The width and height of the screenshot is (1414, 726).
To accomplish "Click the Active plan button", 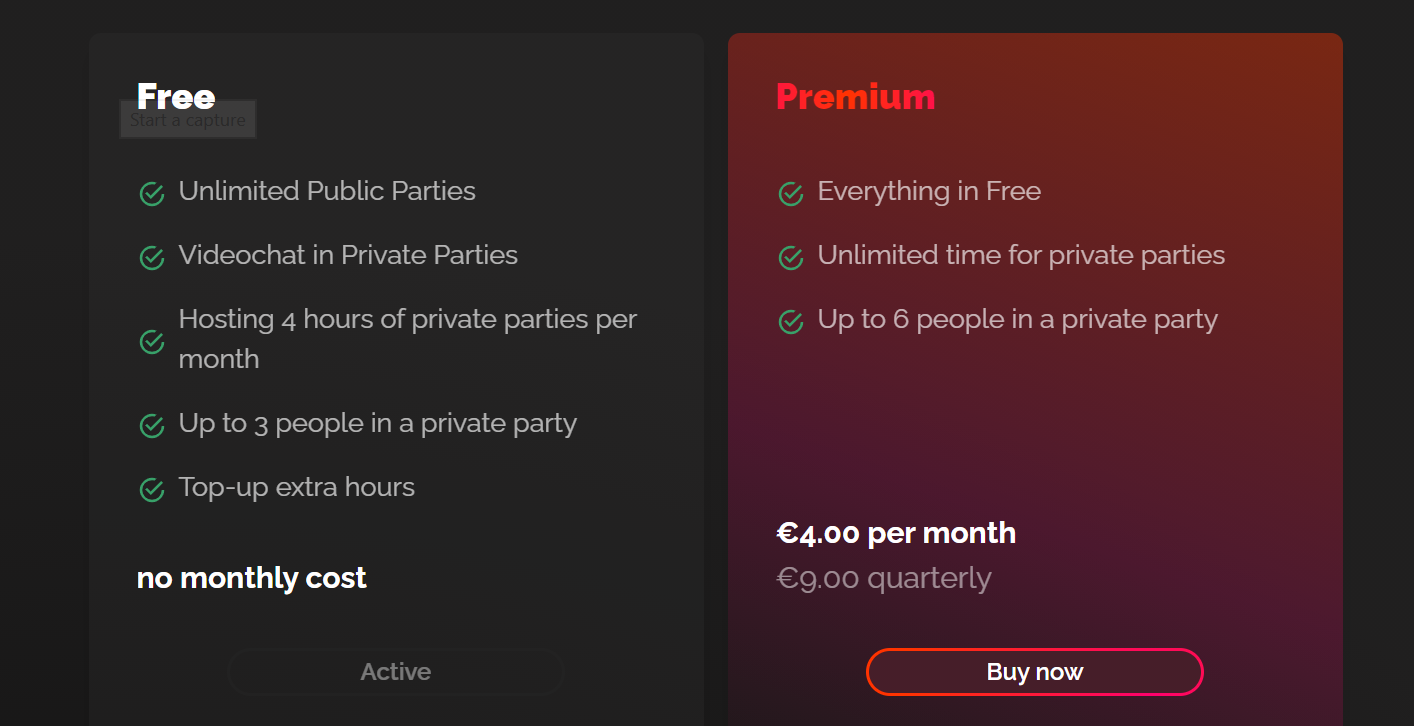I will coord(396,672).
